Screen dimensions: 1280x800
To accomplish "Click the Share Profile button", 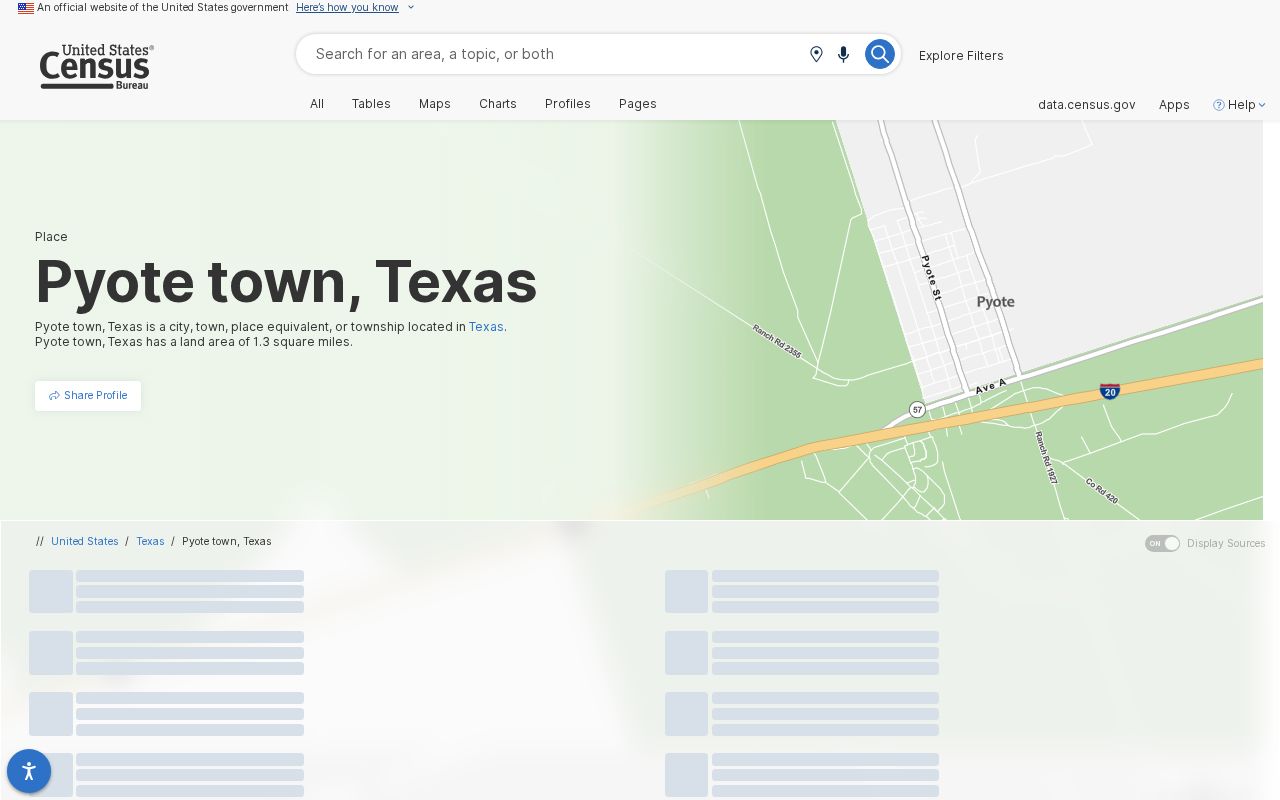I will coord(88,396).
